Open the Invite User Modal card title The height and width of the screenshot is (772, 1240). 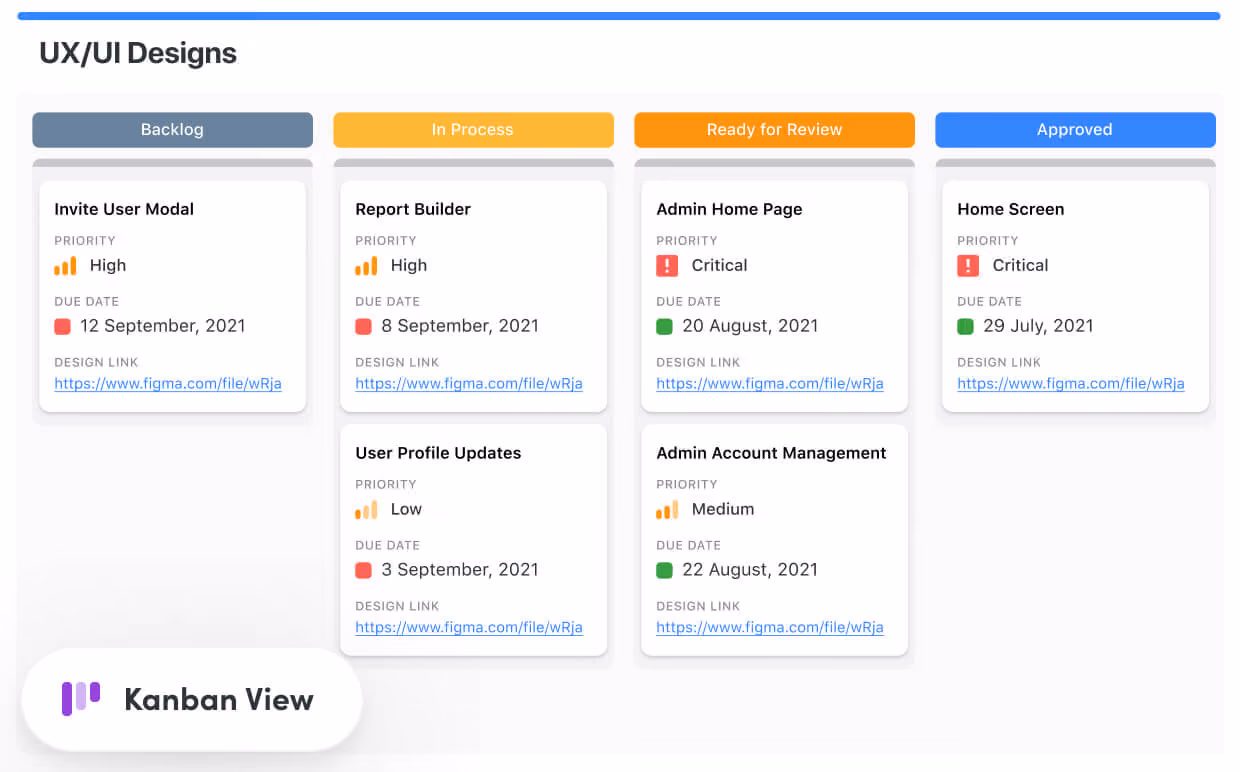124,209
